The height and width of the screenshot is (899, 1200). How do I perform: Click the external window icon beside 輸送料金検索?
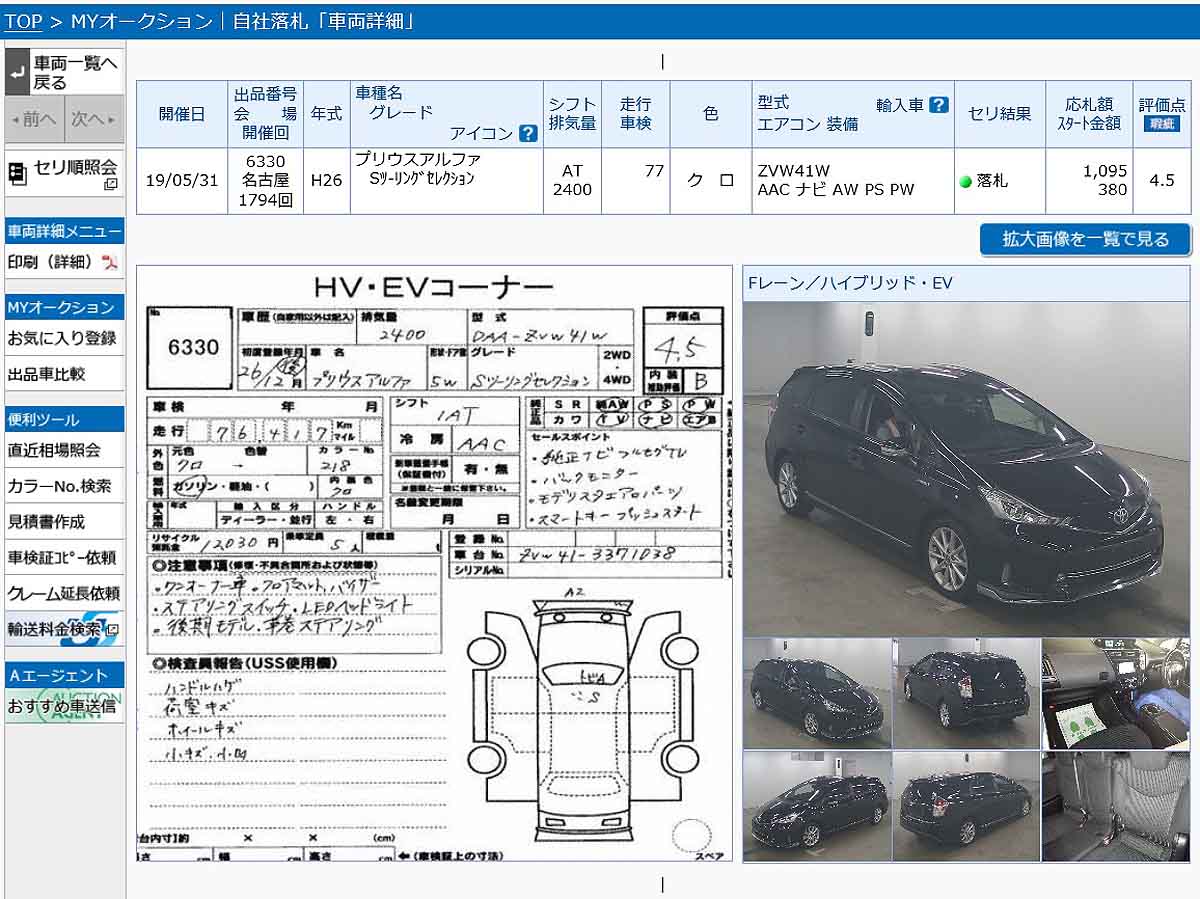[x=110, y=630]
